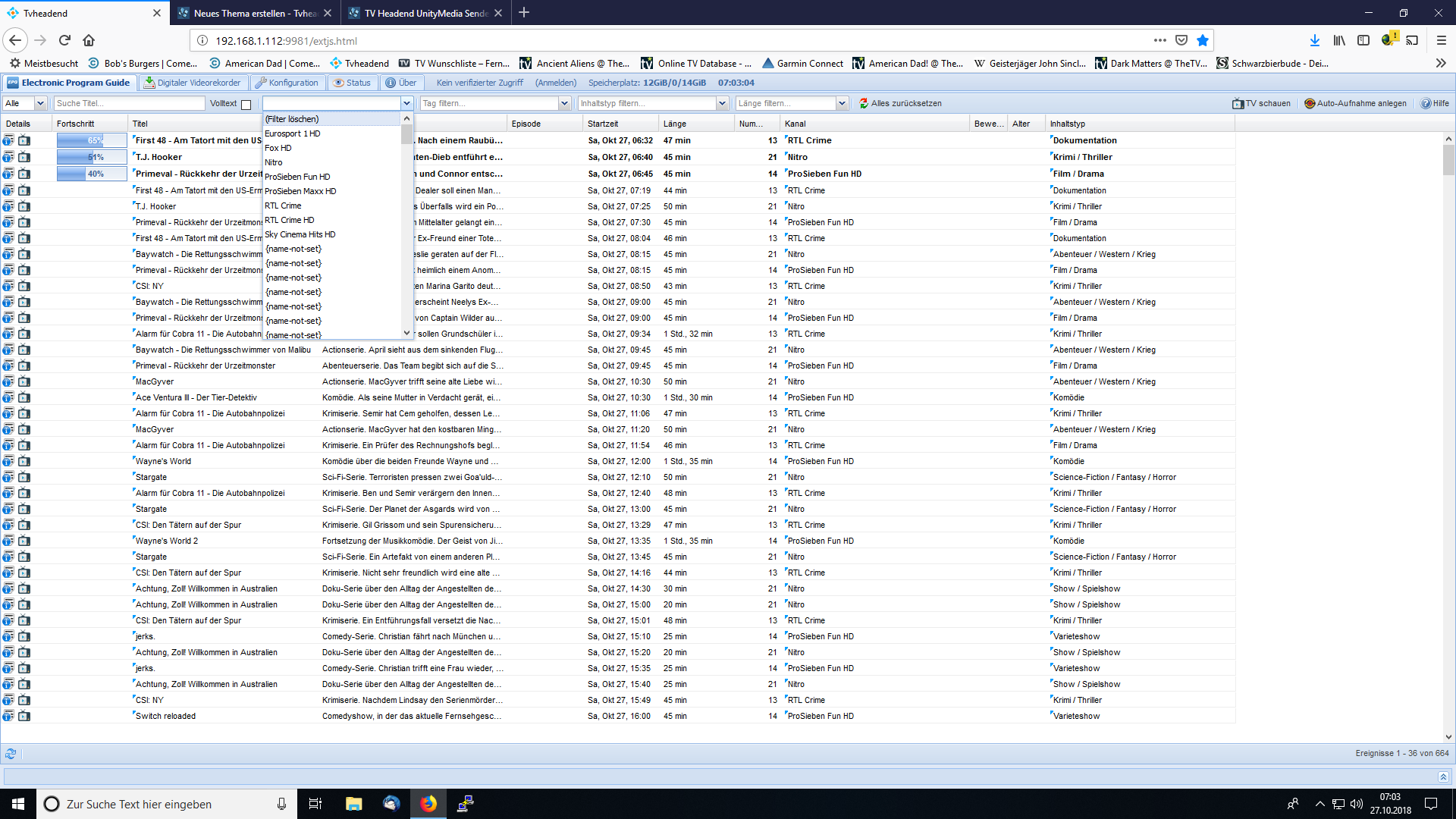Sort by Startzeit column header
The width and height of the screenshot is (1456, 819).
620,124
